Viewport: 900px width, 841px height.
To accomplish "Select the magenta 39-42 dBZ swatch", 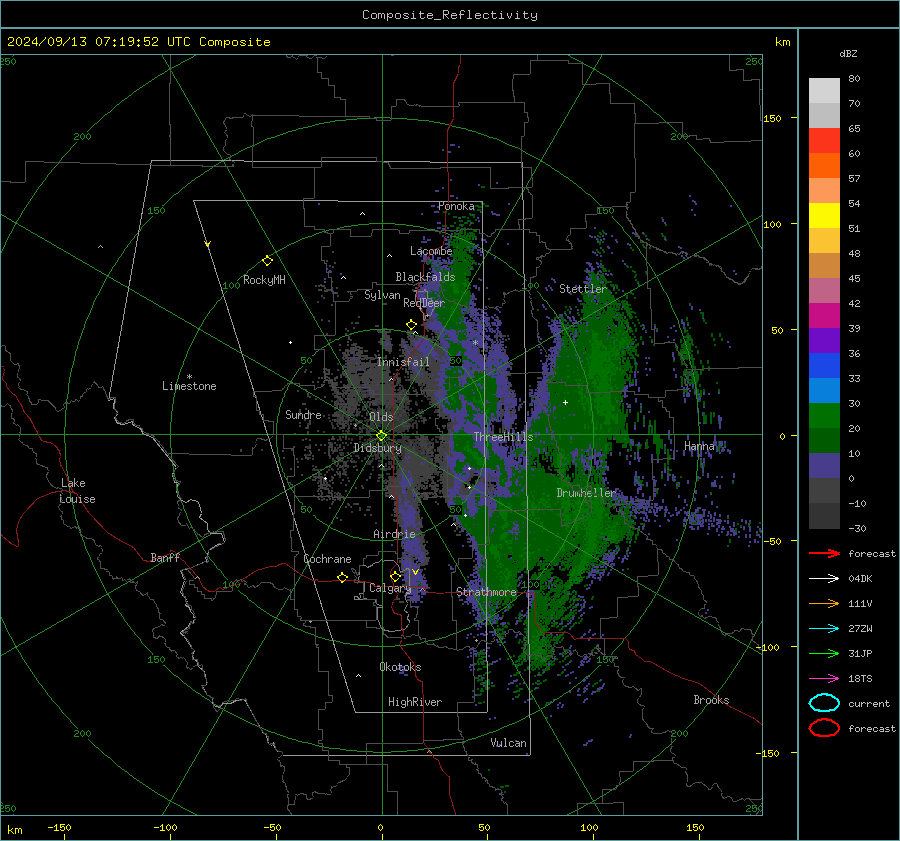I will pyautogui.click(x=824, y=316).
